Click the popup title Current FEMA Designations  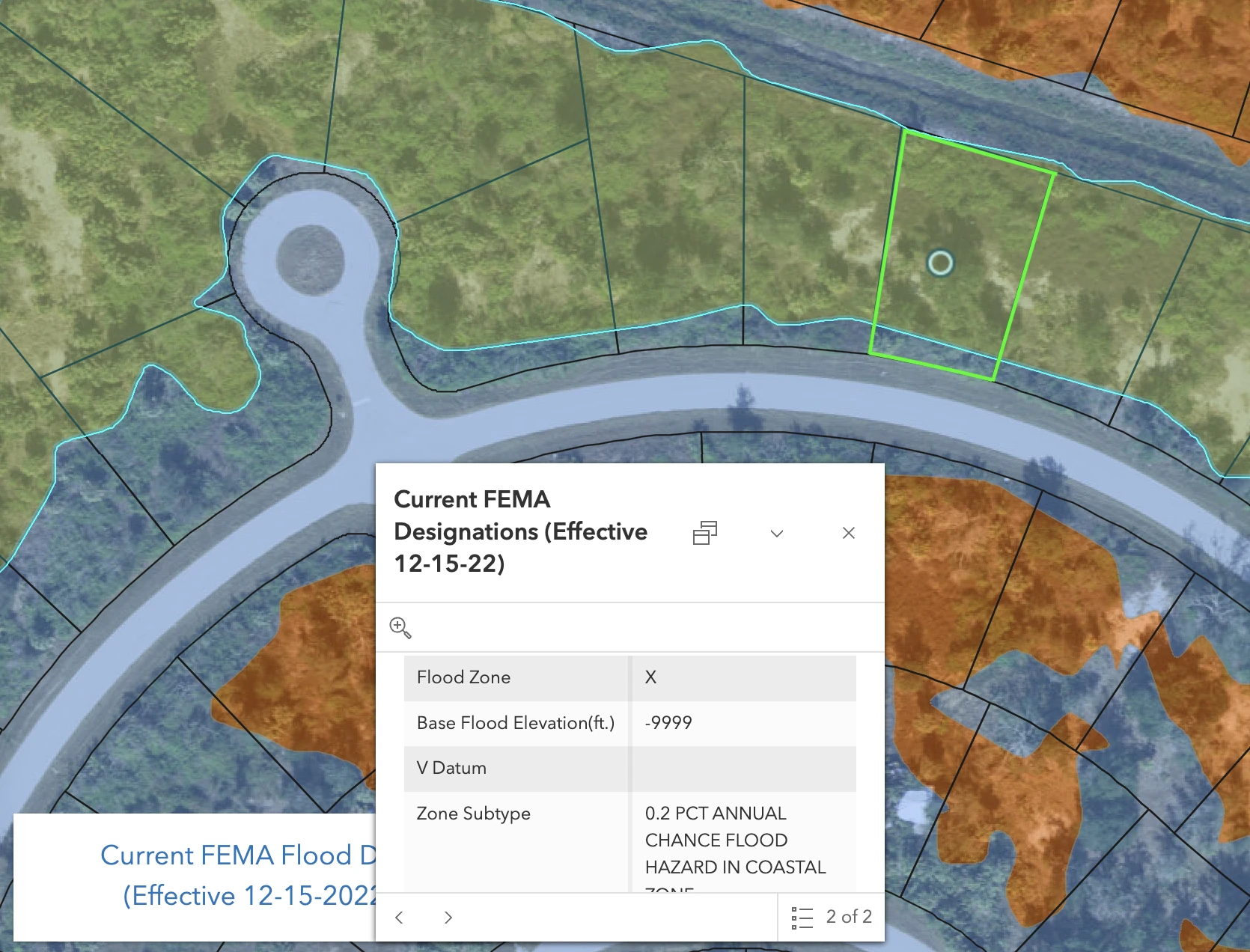point(520,531)
